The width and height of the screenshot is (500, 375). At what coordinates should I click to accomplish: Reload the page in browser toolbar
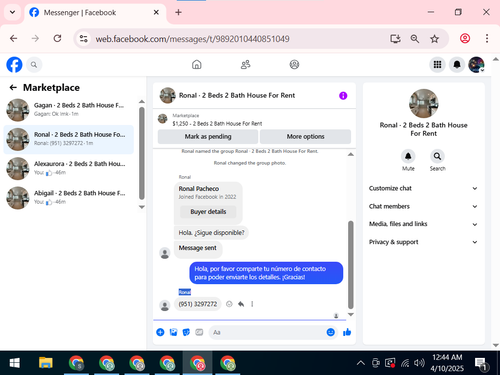point(57,39)
